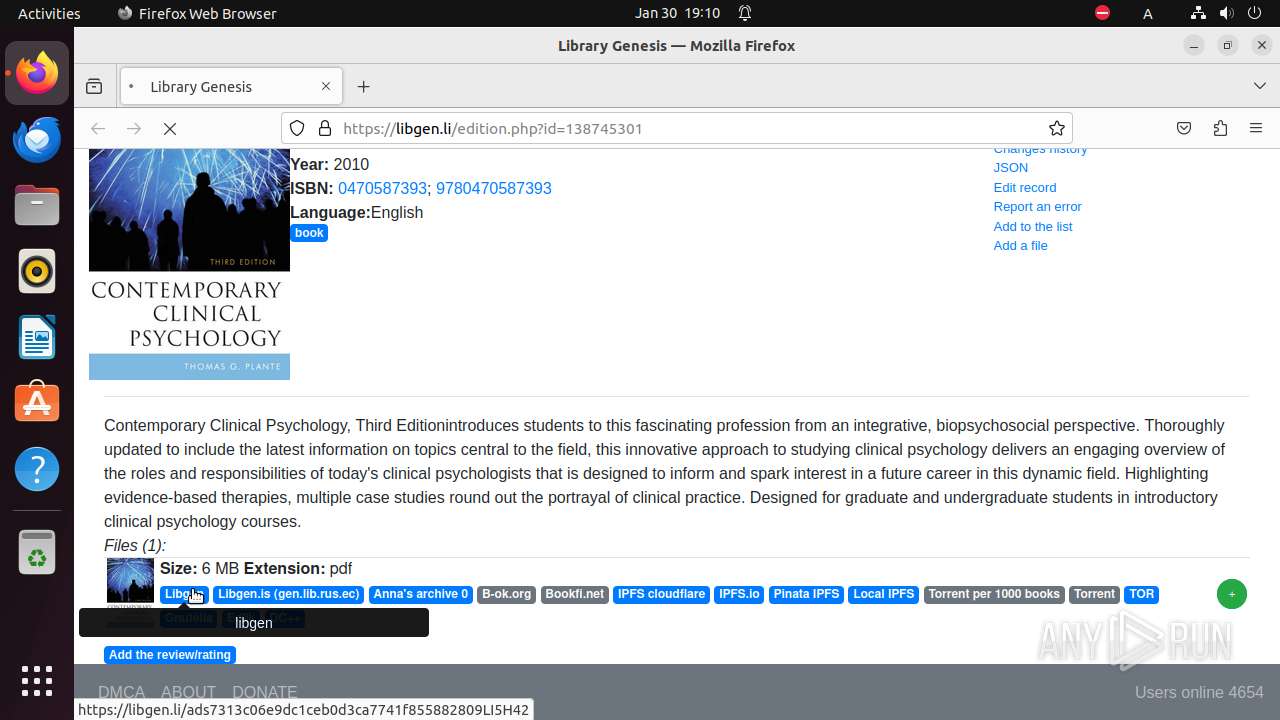Open keyboard input source indicator A
The width and height of the screenshot is (1280, 720).
[1148, 13]
